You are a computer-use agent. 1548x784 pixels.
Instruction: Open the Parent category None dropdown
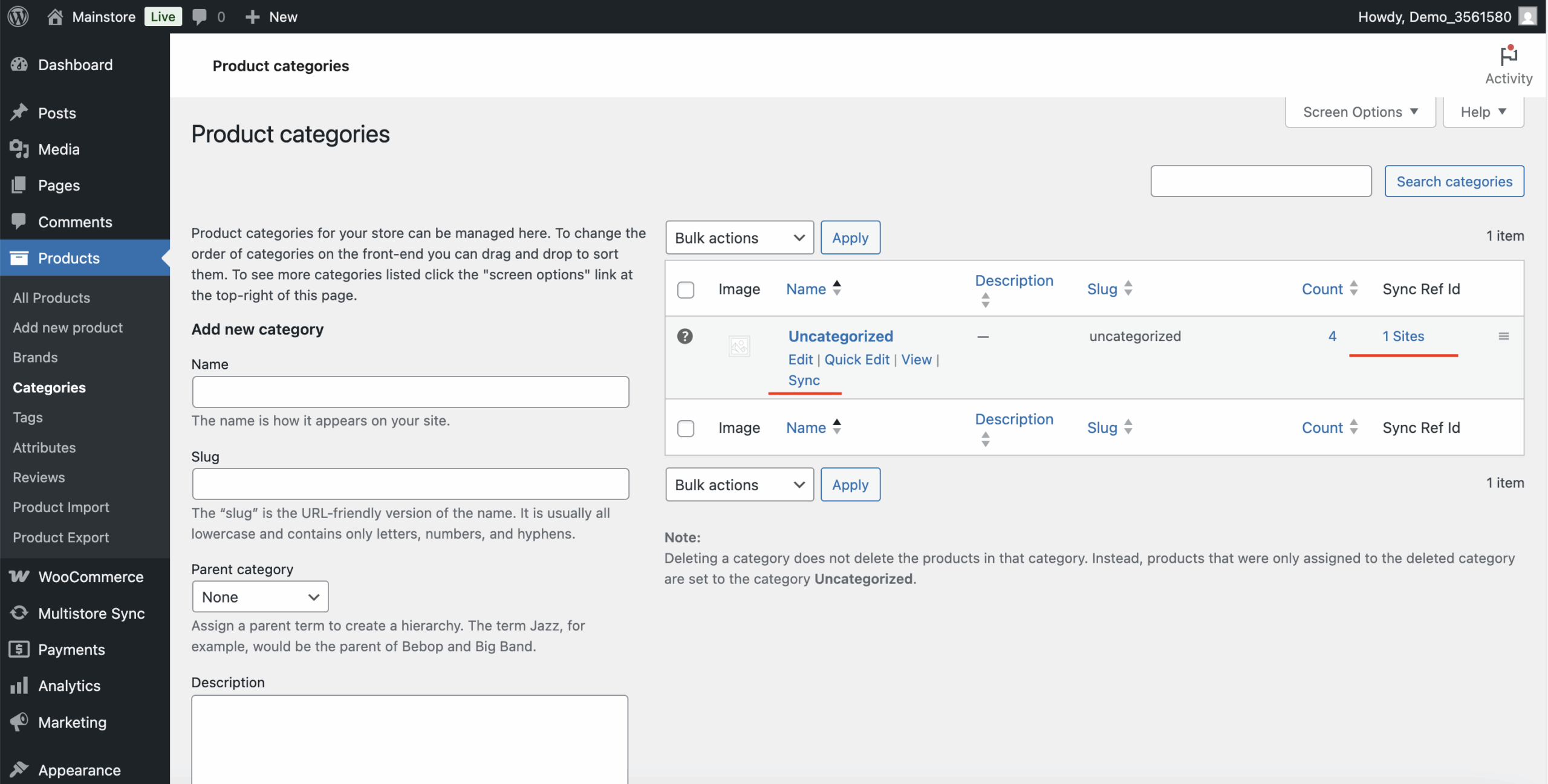[x=260, y=597]
